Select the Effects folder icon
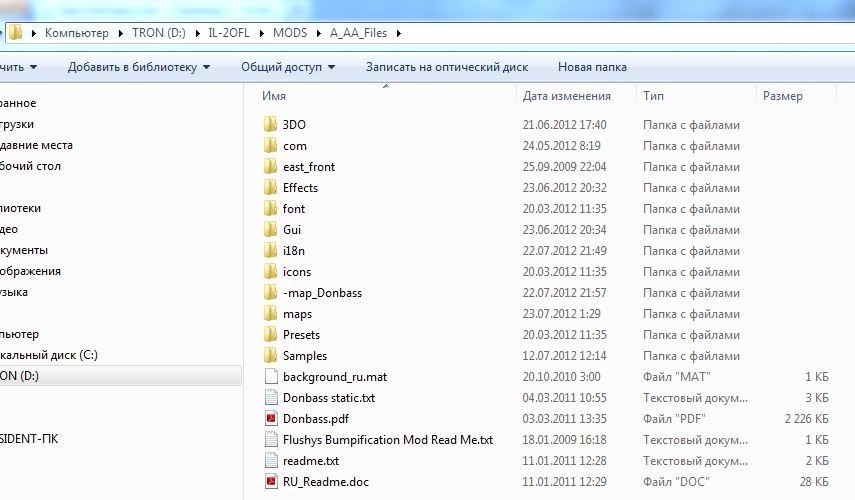 coord(270,188)
